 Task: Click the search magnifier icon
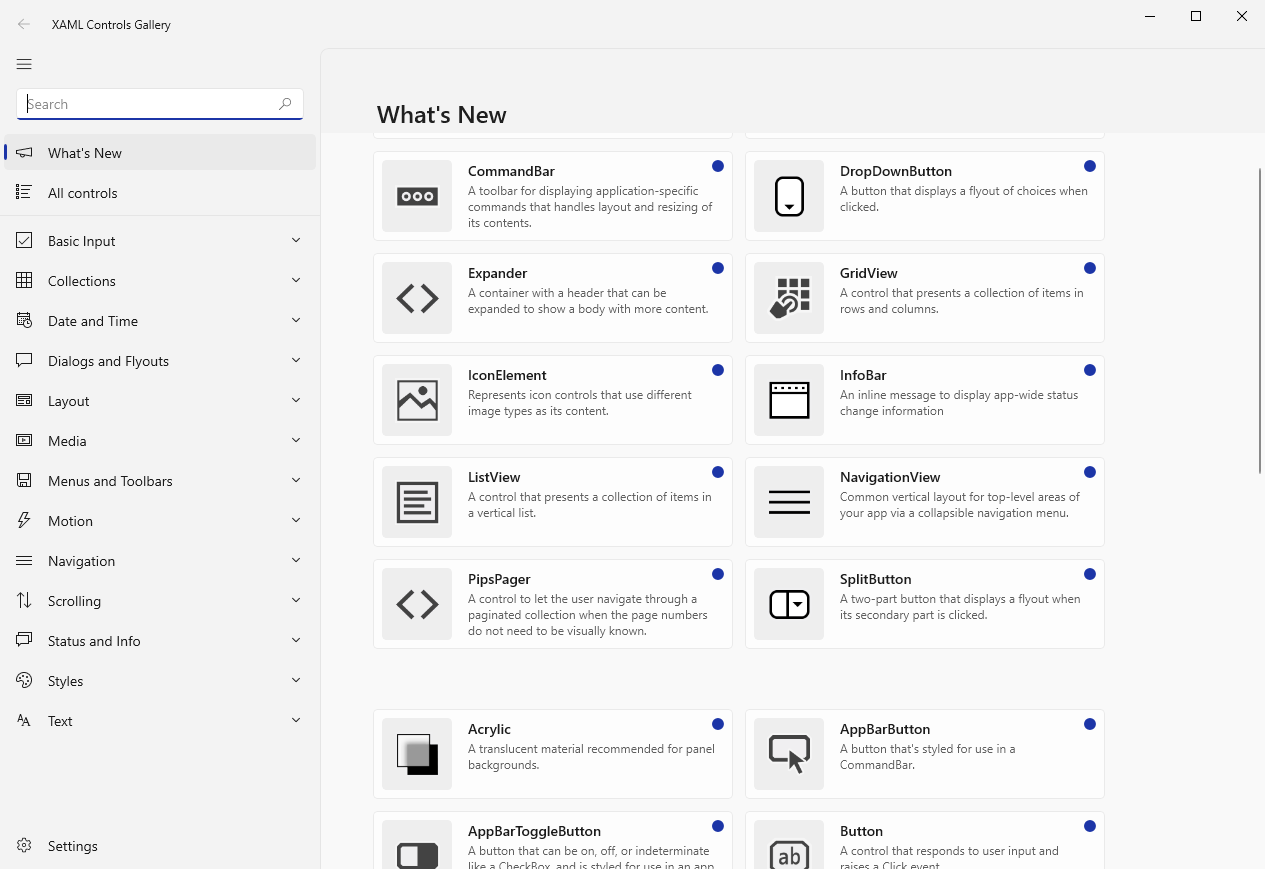tap(285, 104)
